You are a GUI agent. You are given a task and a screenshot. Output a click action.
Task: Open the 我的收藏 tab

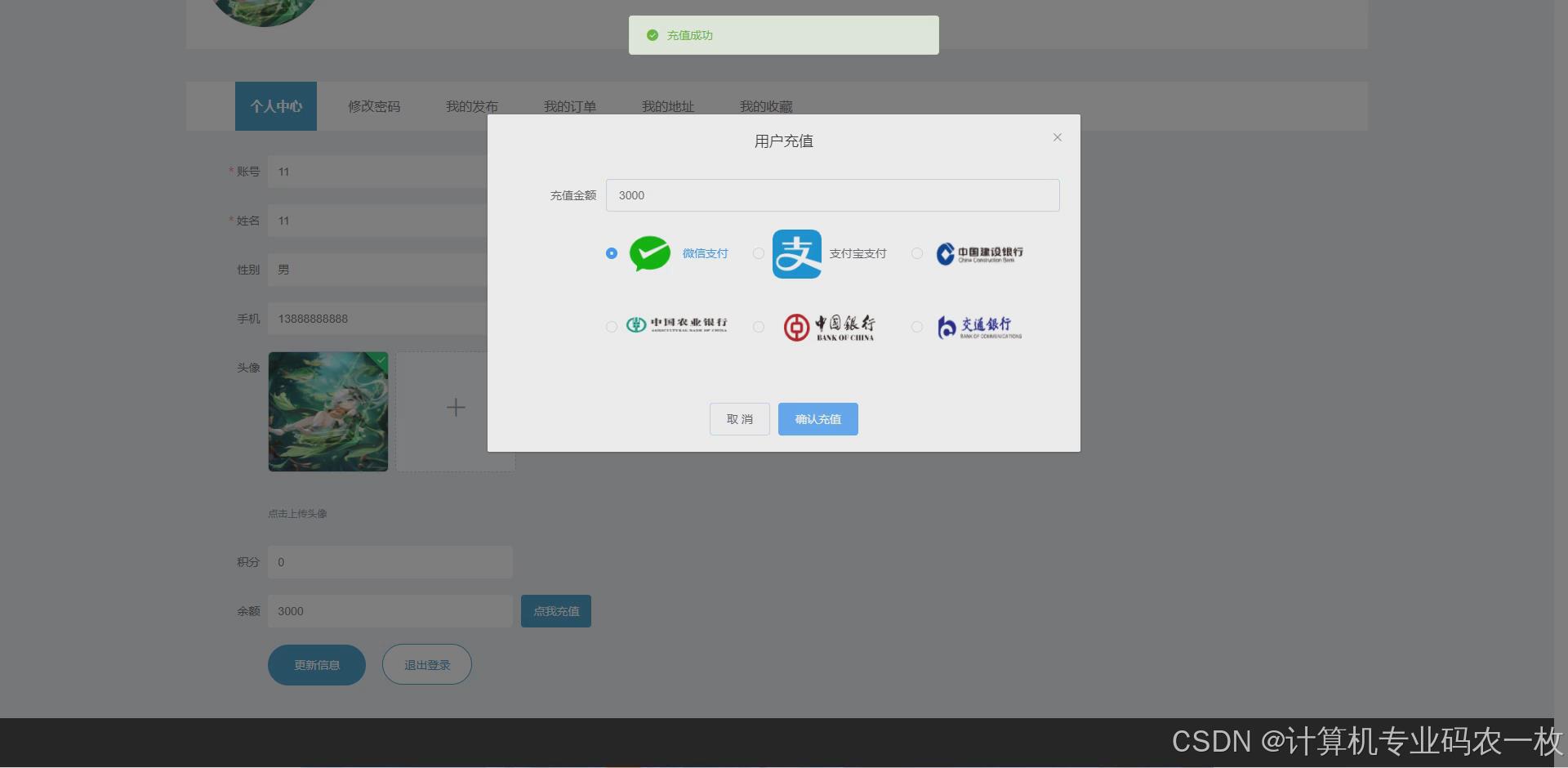[x=766, y=106]
